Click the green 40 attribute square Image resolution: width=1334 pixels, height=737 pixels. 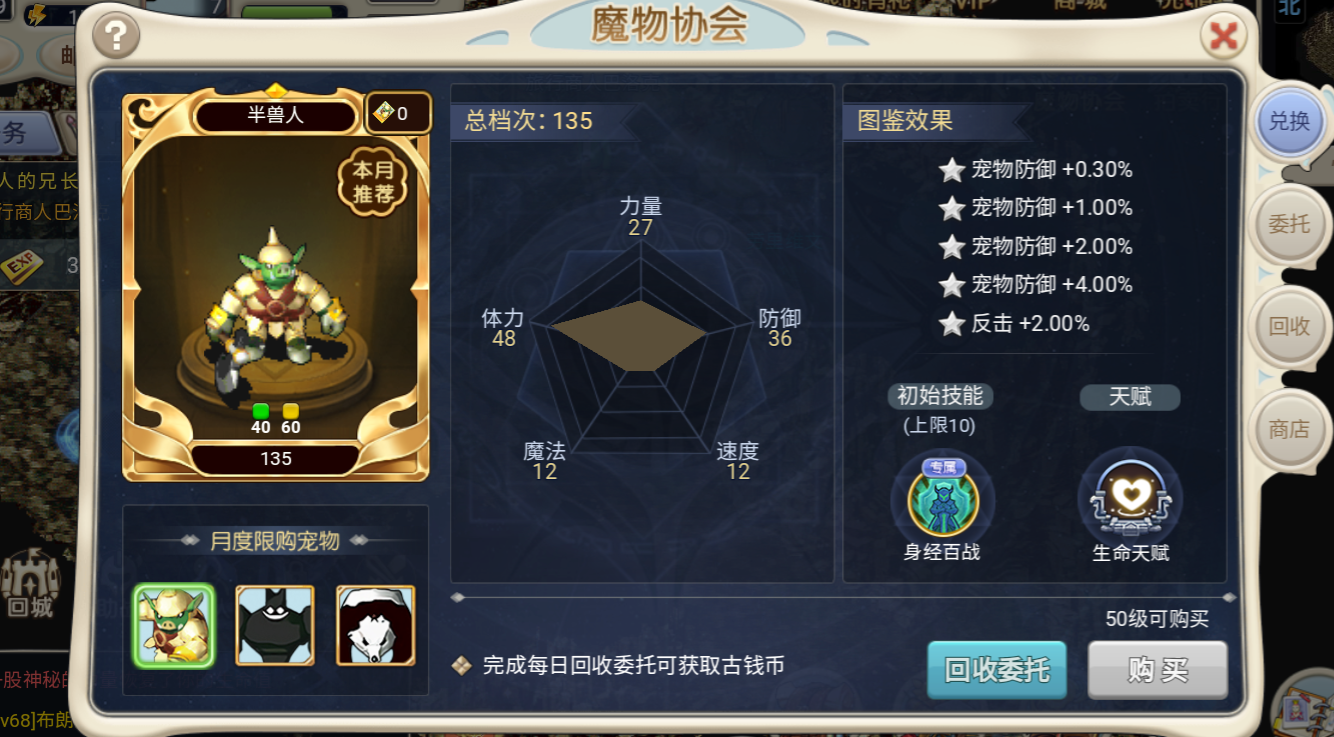[261, 411]
